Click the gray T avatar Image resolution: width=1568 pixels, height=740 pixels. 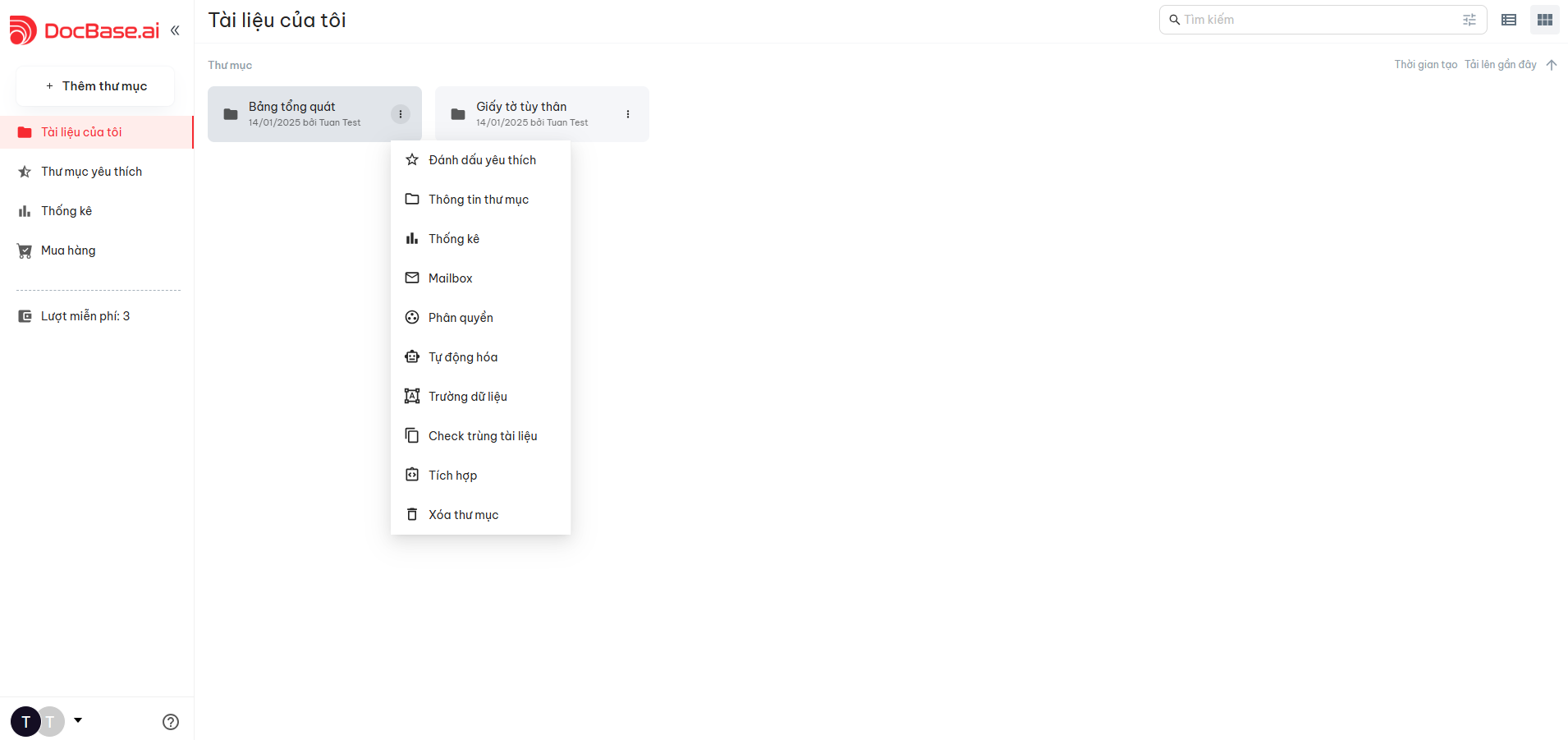point(53,722)
